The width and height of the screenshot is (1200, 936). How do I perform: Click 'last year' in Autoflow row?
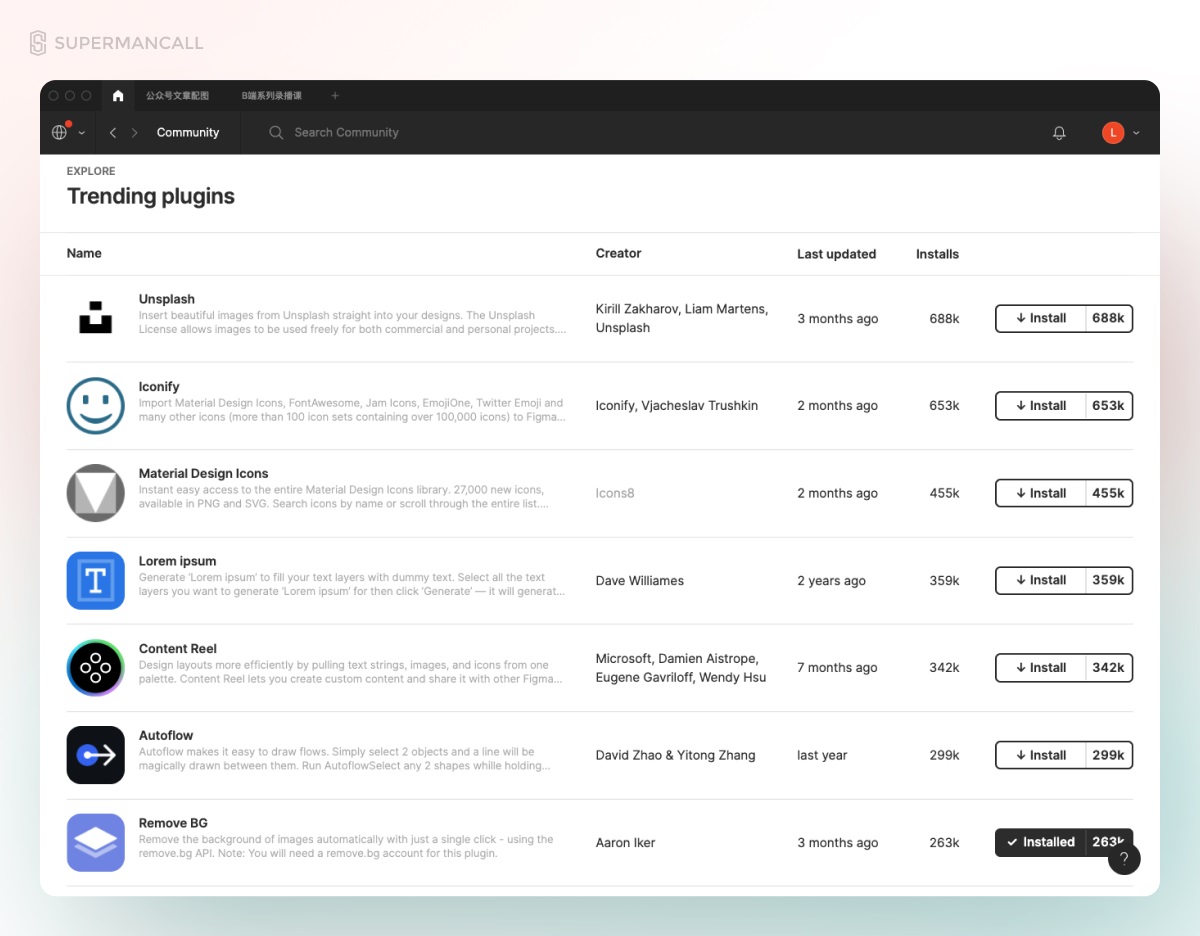822,755
